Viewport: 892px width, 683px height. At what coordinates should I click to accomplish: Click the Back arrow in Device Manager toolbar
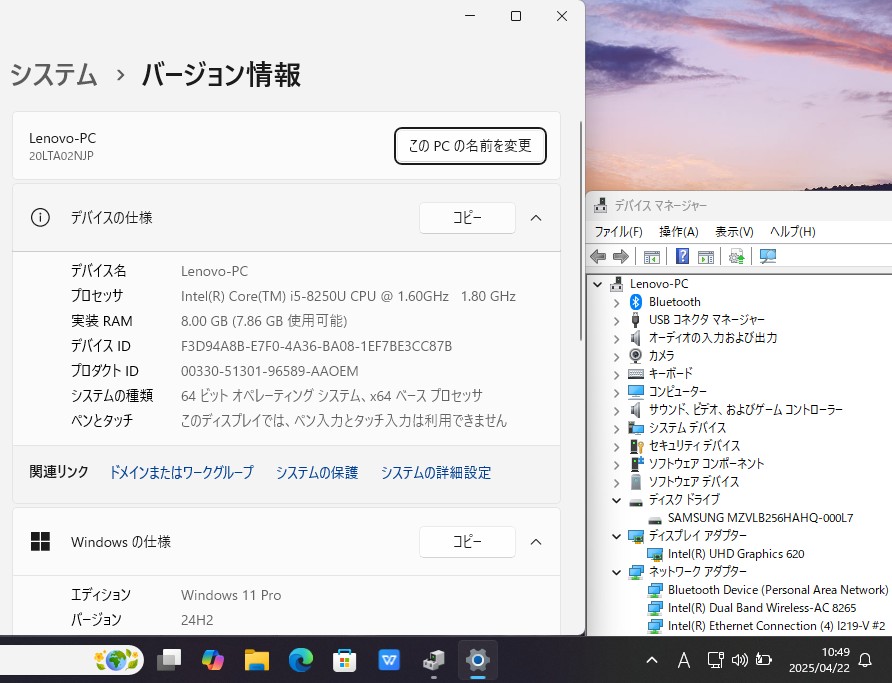click(x=598, y=256)
